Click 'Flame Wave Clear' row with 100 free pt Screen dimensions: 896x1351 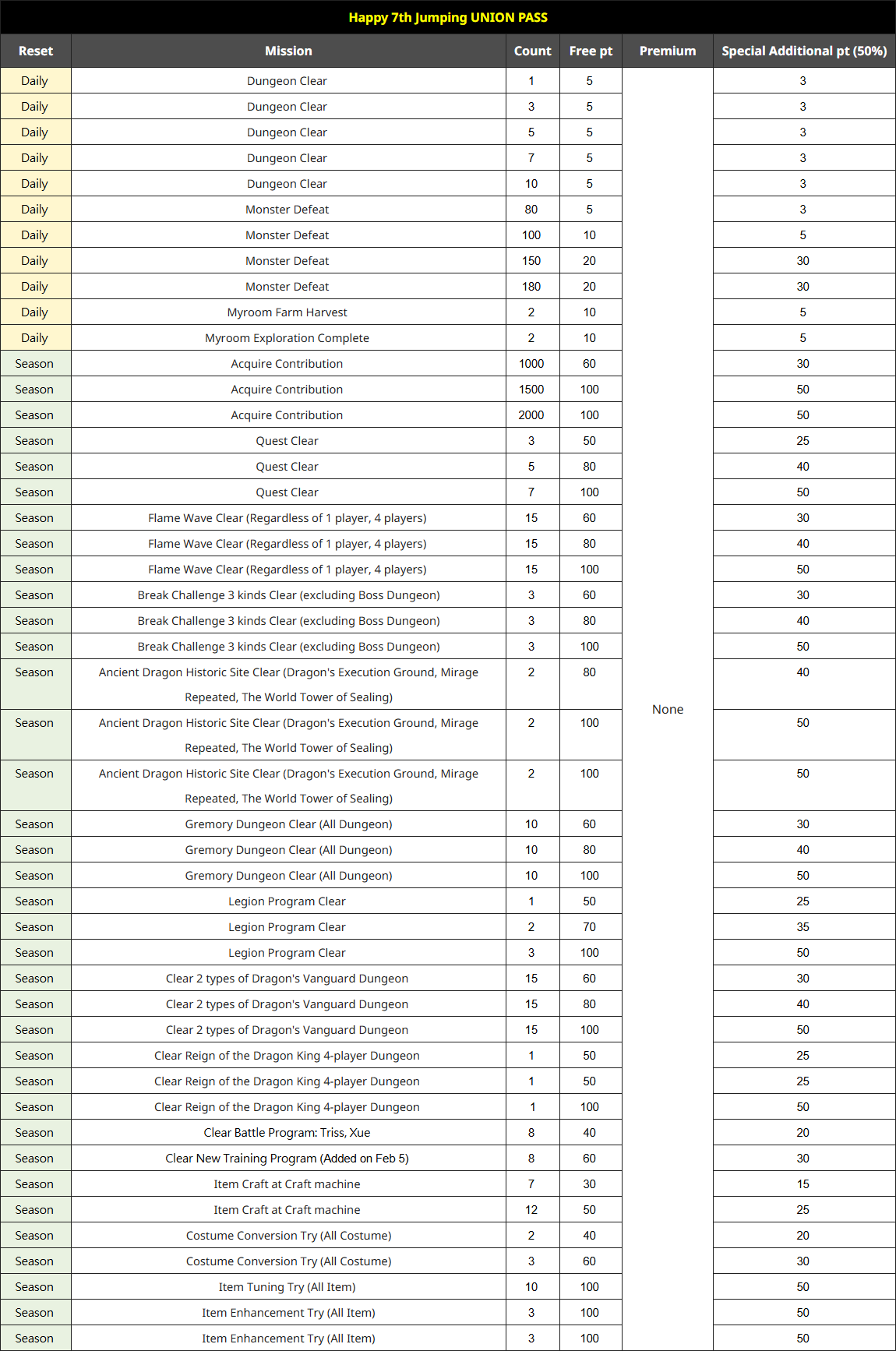point(287,570)
